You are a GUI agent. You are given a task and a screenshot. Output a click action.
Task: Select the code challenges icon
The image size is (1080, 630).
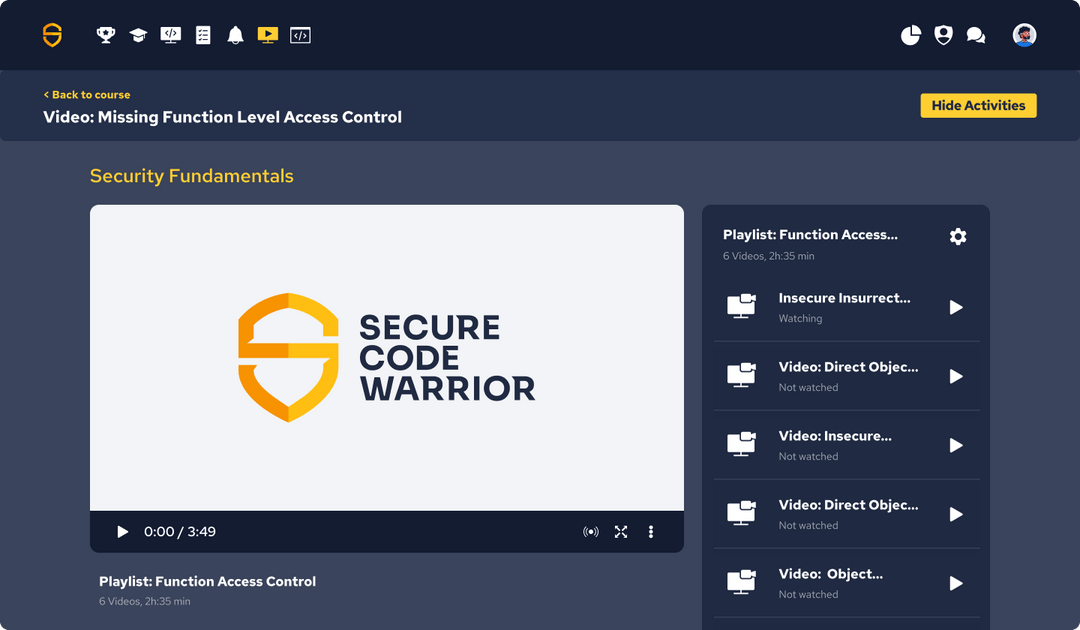tap(300, 34)
